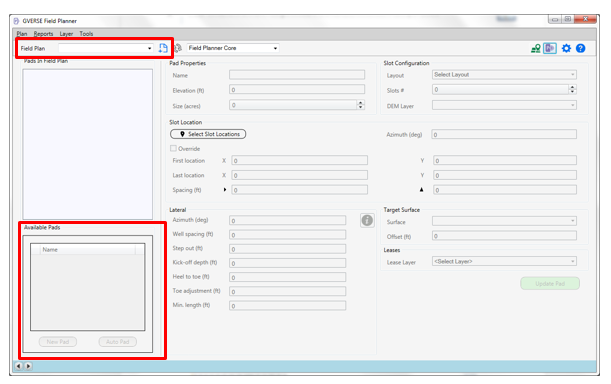611x384 pixels.
Task: Click the Name column header in Available Pads
Action: (88, 250)
